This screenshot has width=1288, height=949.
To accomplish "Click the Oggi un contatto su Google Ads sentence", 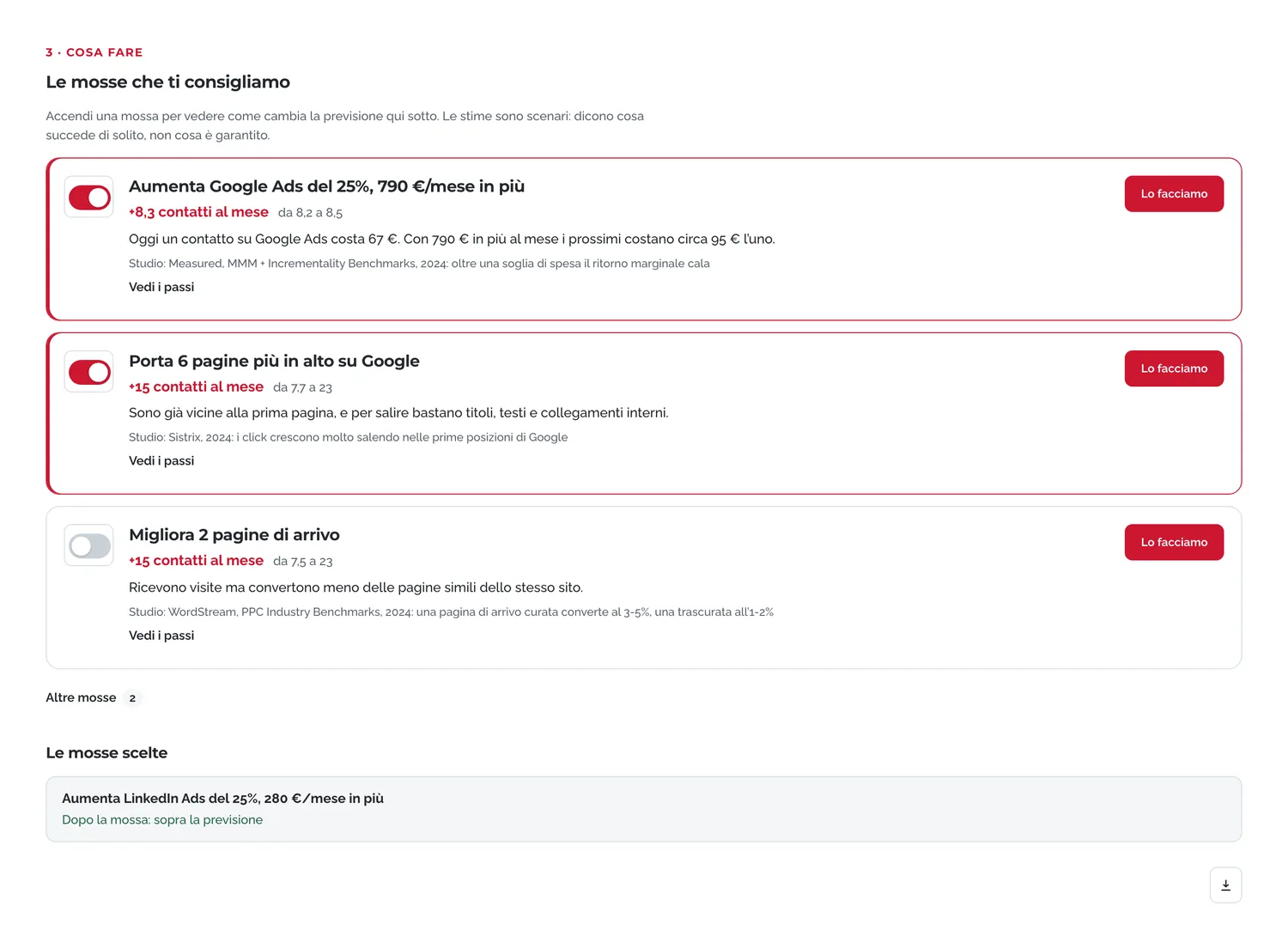I will point(452,239).
